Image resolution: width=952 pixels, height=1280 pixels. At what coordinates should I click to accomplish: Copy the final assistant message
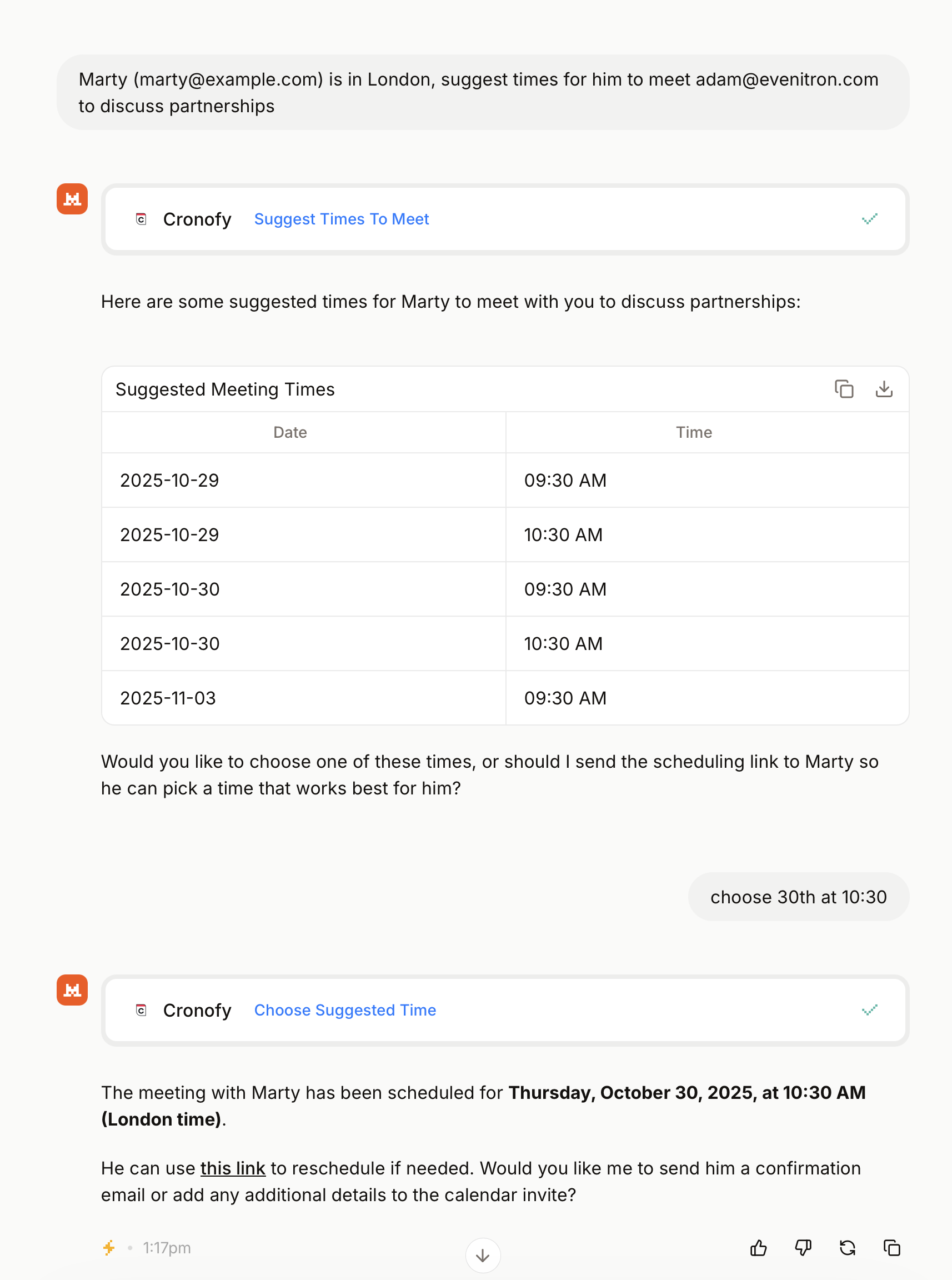tap(891, 1248)
